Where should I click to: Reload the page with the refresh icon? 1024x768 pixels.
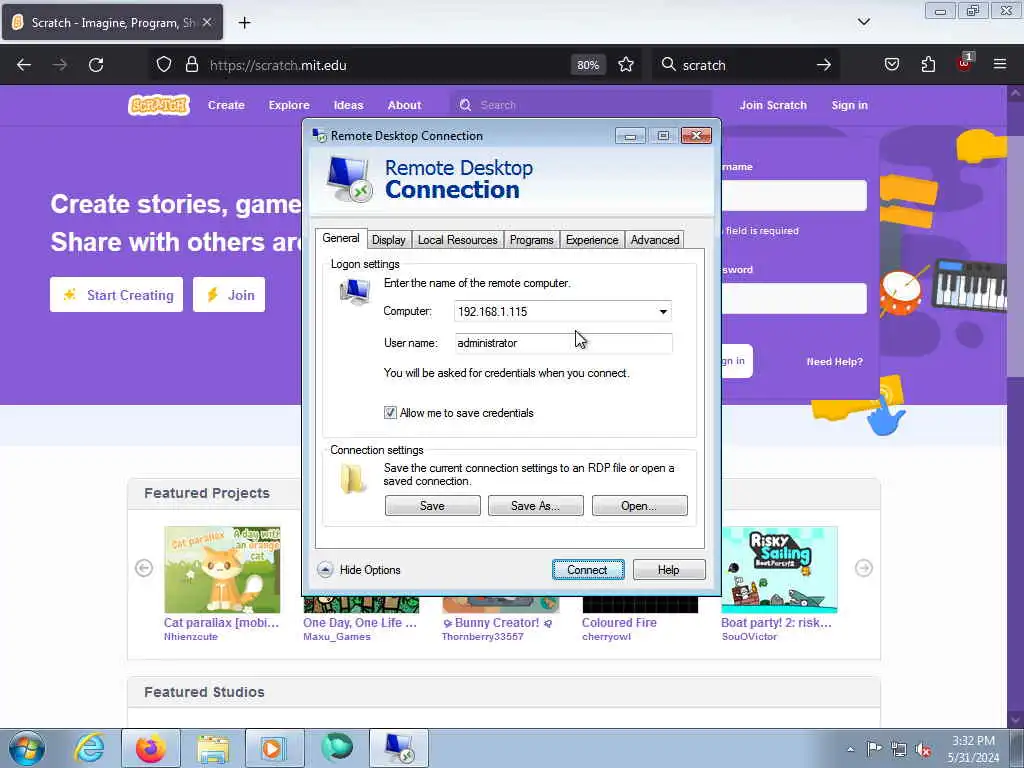pyautogui.click(x=96, y=65)
